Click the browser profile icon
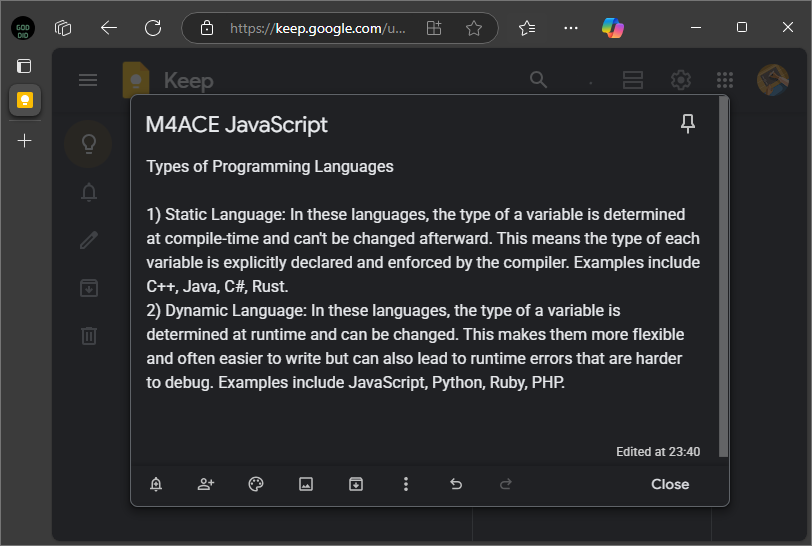This screenshot has width=812, height=546. click(x=23, y=28)
